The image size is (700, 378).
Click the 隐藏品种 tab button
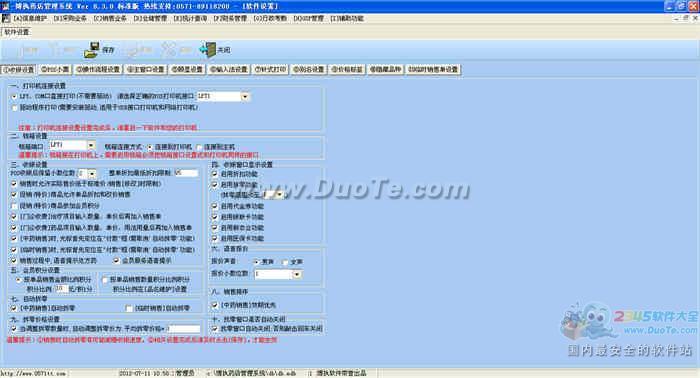pos(386,70)
